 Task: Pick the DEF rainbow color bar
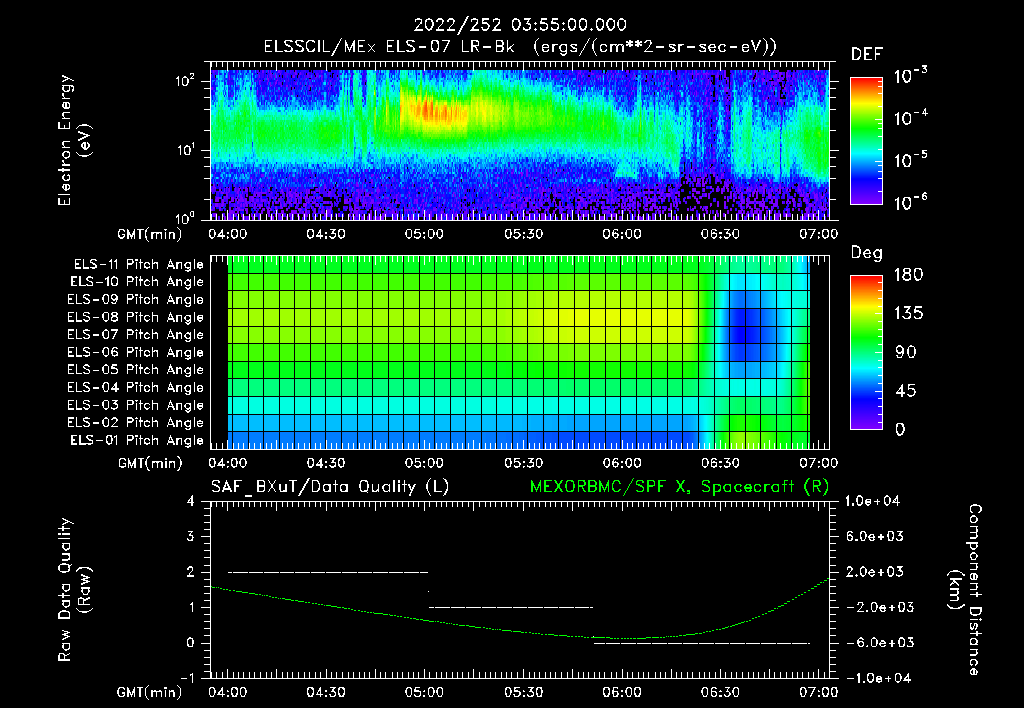[866, 140]
